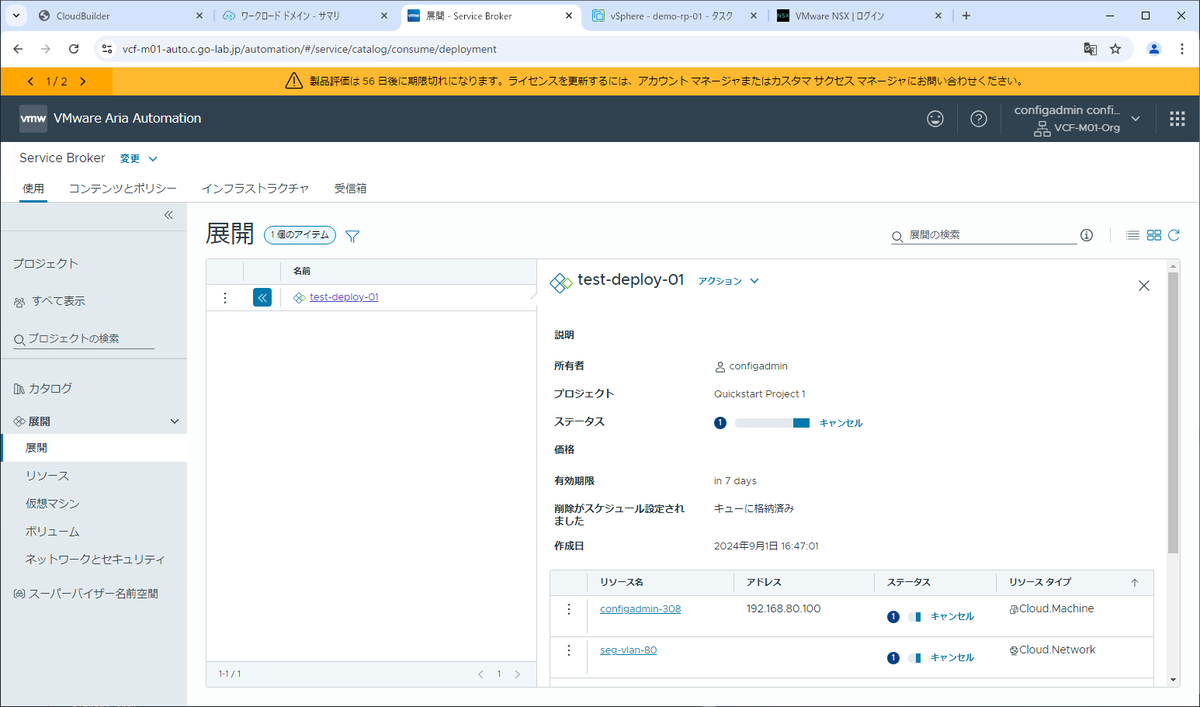Collapse the left sidebar with double chevron

(x=168, y=215)
